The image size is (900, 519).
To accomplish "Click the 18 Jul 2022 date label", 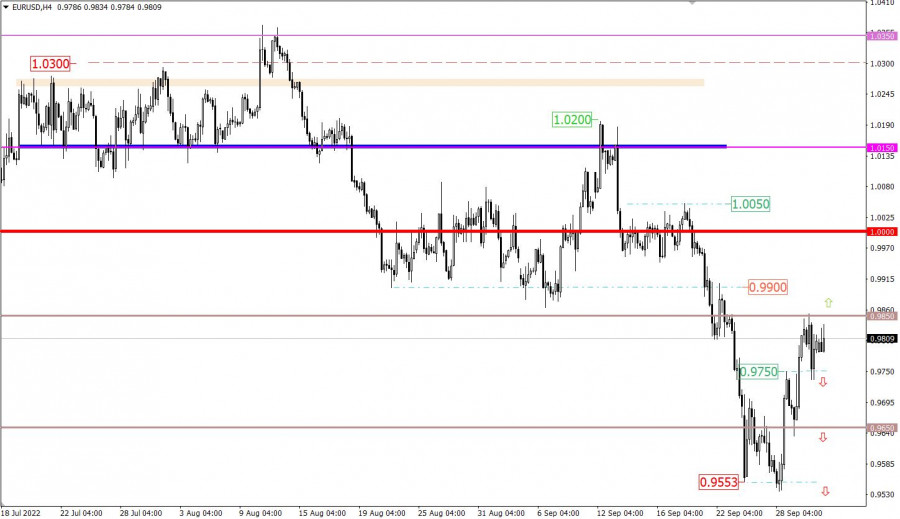I will pos(21,513).
